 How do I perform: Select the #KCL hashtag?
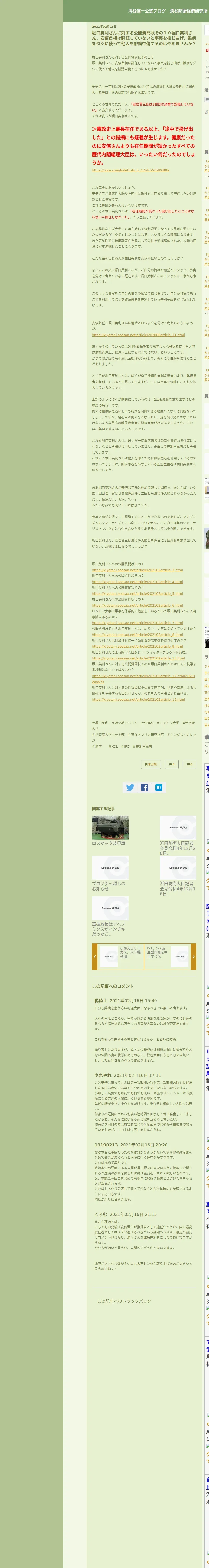[x=113, y=746]
